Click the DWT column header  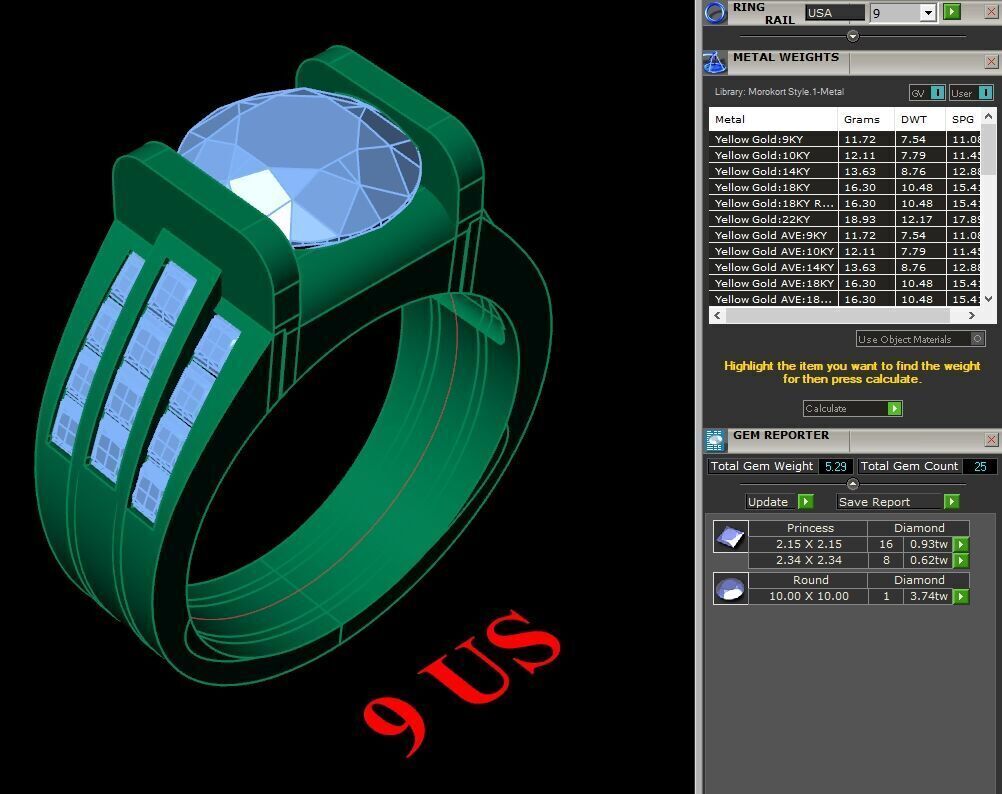[x=920, y=119]
